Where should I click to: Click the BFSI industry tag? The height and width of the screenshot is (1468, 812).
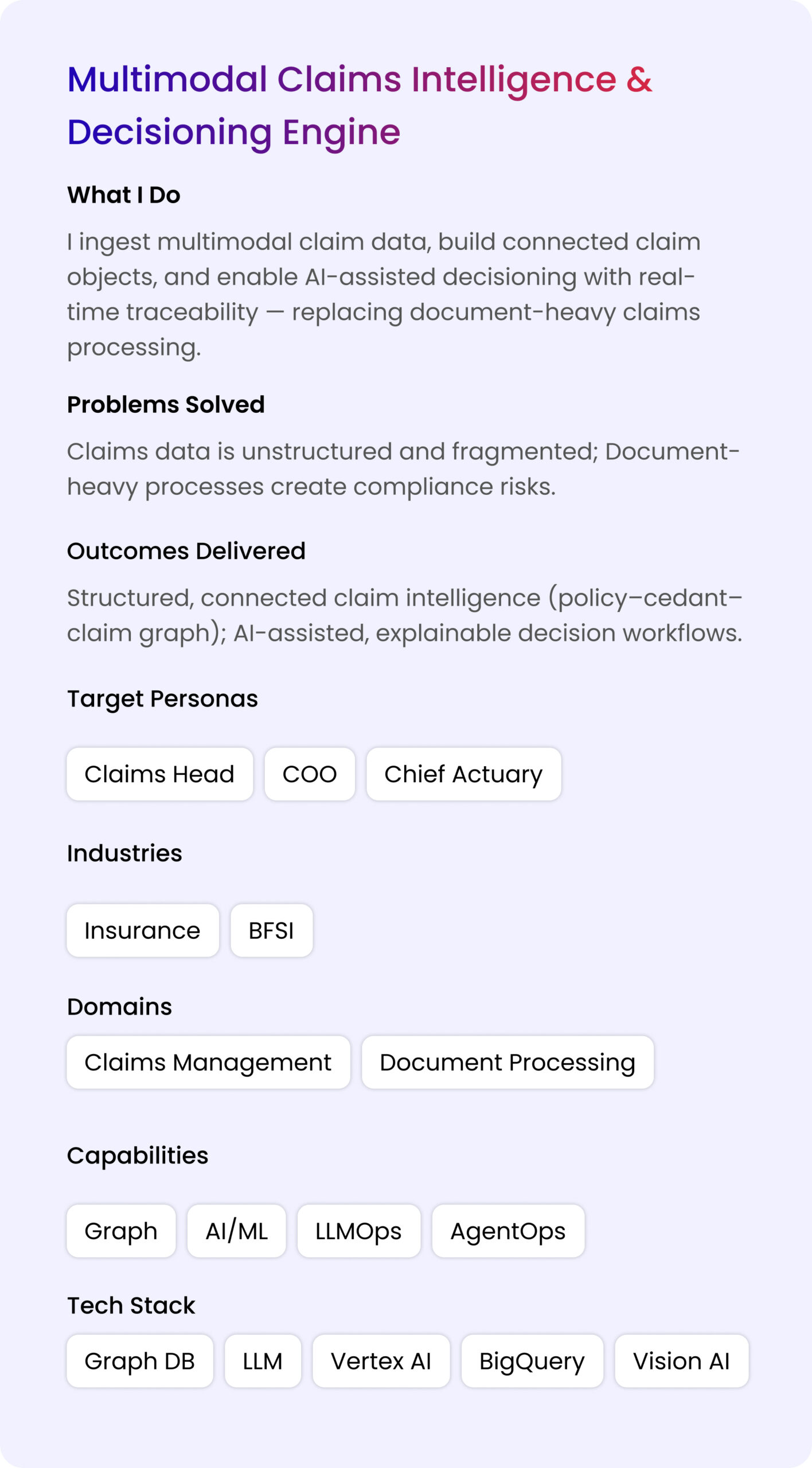271,930
